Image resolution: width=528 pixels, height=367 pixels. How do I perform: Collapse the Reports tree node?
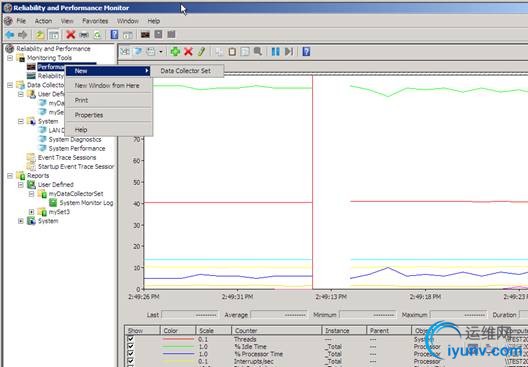point(10,175)
